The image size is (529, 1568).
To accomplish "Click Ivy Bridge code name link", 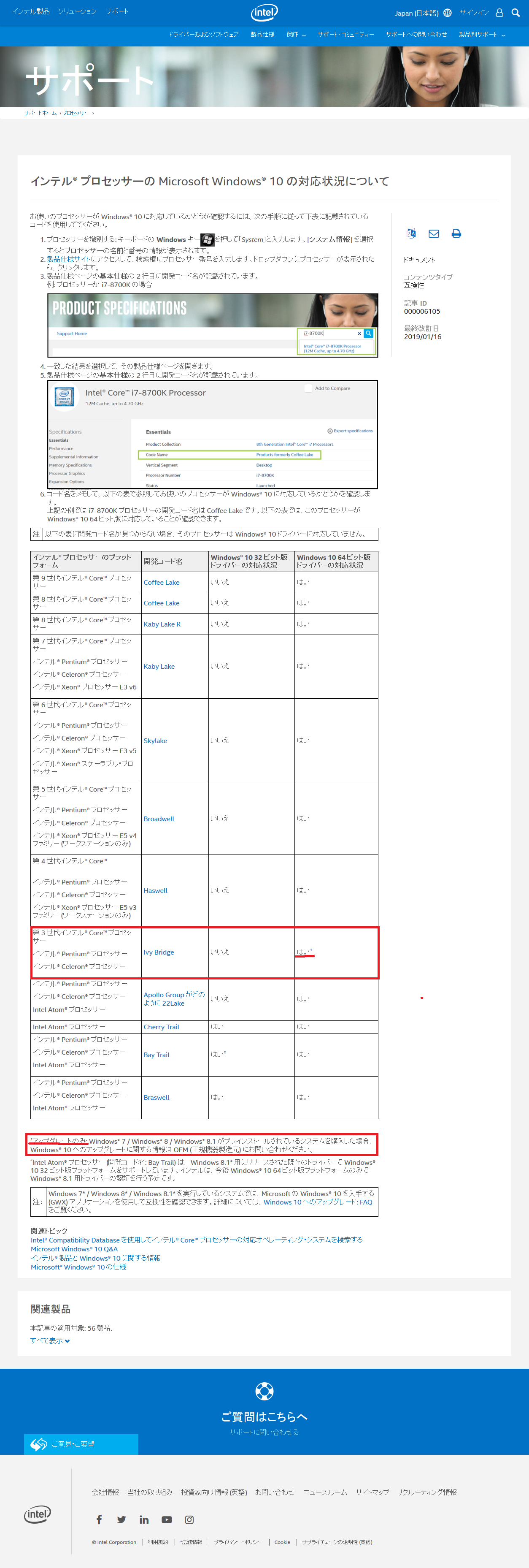I will point(159,952).
